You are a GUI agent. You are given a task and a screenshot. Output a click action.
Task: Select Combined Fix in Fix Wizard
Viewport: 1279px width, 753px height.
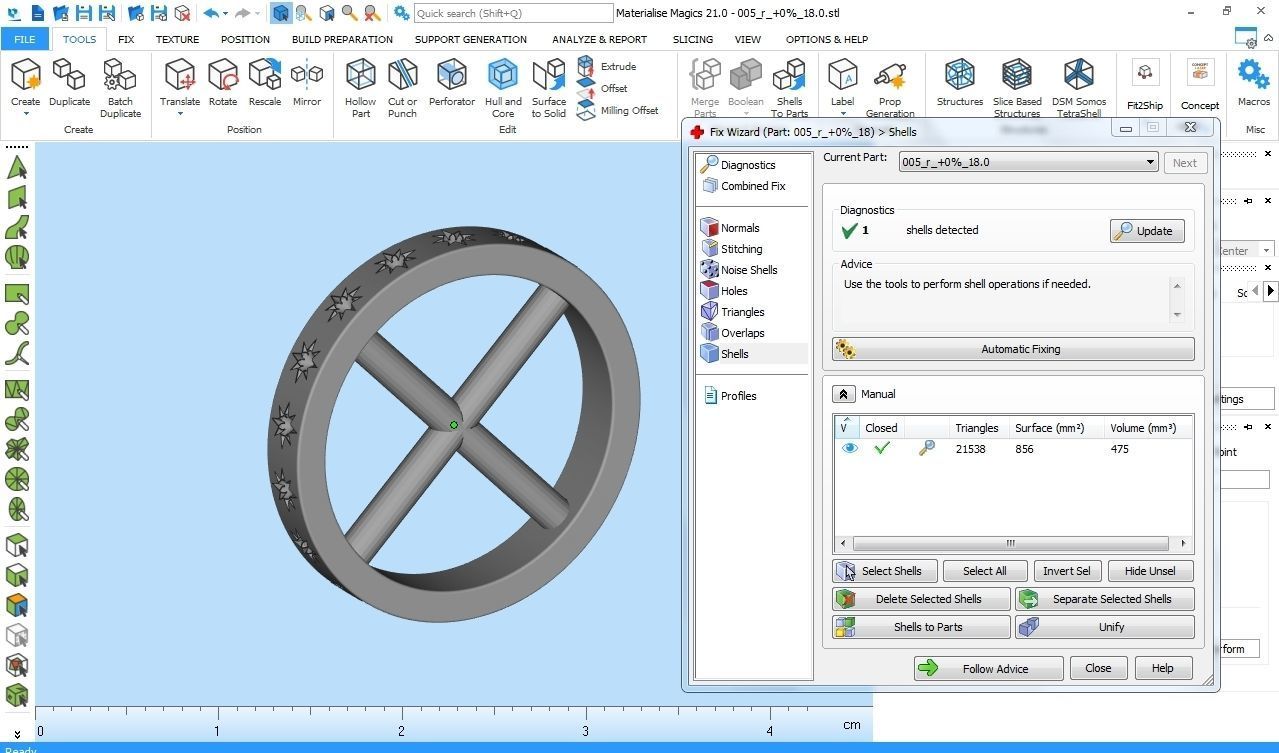pyautogui.click(x=743, y=186)
